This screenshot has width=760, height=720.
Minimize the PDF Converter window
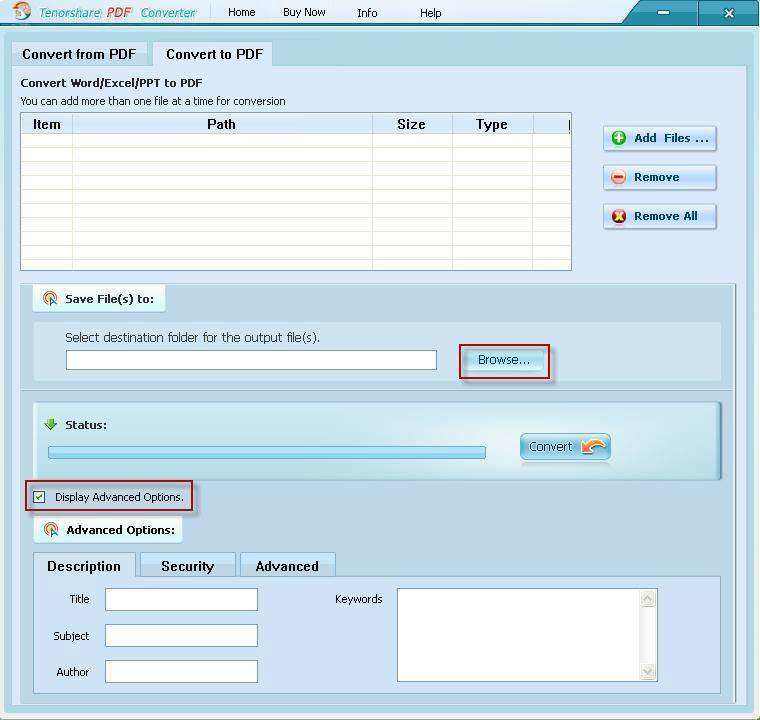pyautogui.click(x=663, y=13)
